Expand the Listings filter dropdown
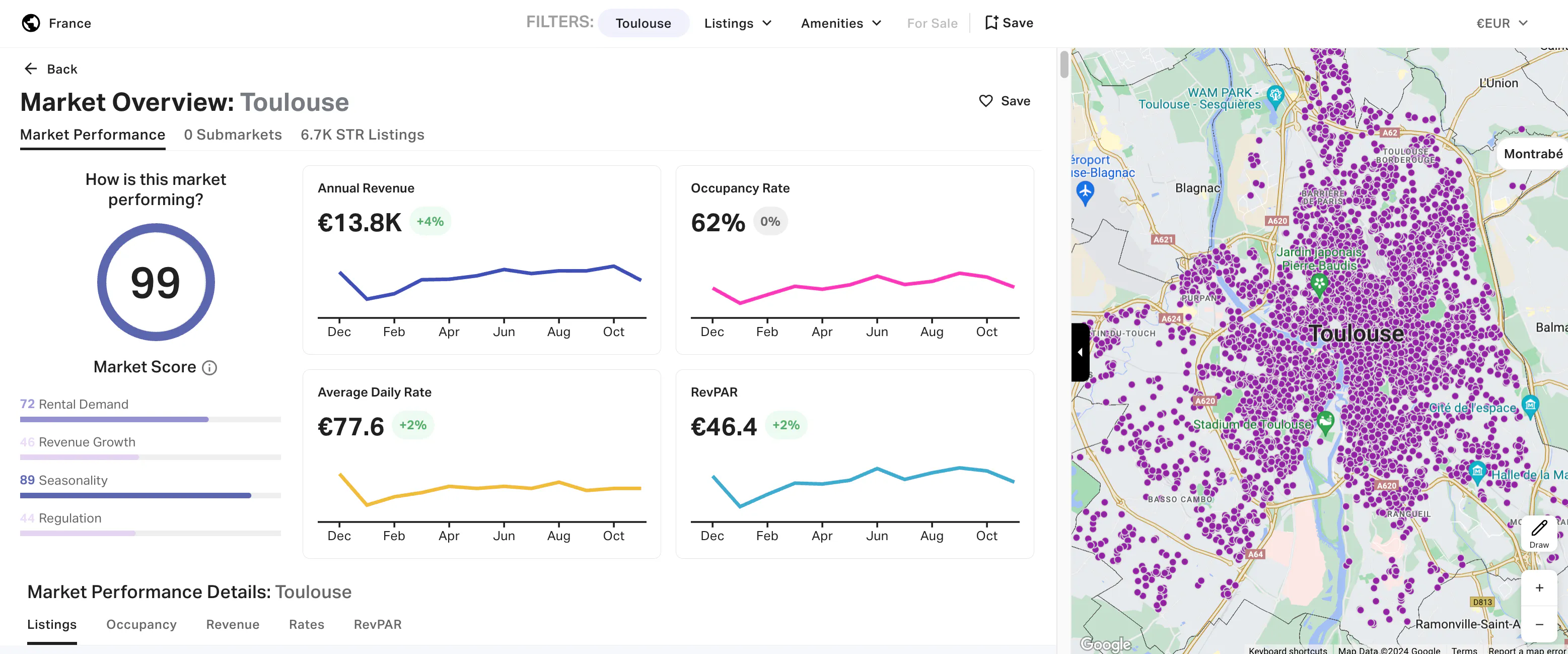The image size is (1568, 654). [x=738, y=23]
